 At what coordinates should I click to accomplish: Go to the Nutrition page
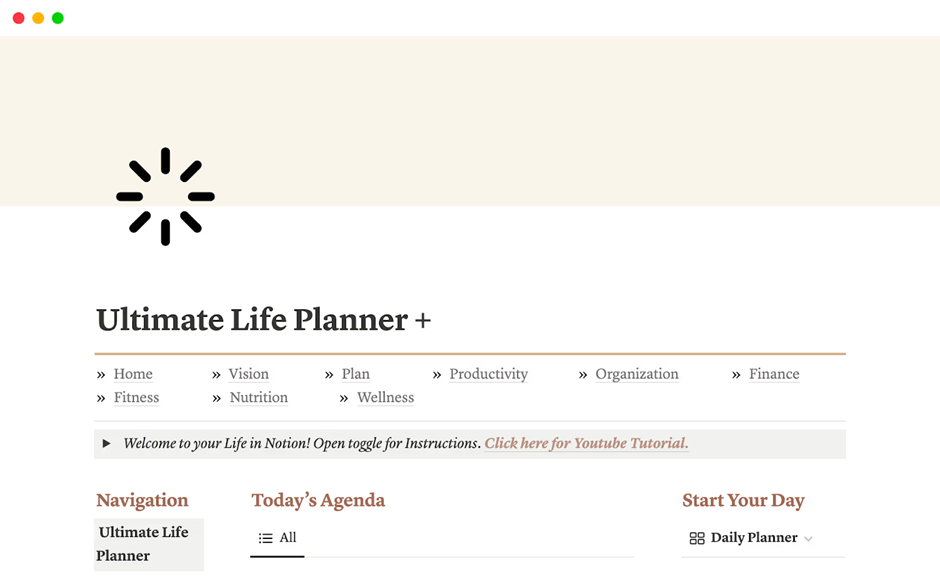[x=258, y=397]
